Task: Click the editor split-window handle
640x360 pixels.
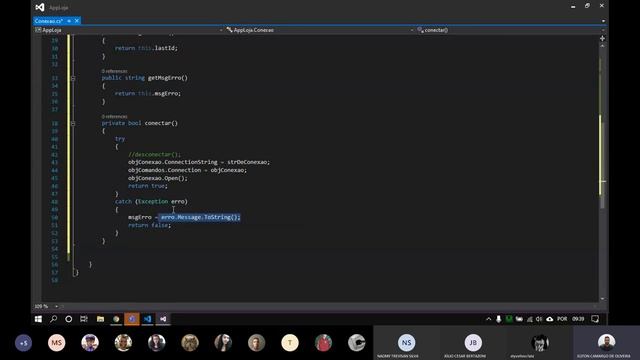Action: pyautogui.click(x=602, y=38)
